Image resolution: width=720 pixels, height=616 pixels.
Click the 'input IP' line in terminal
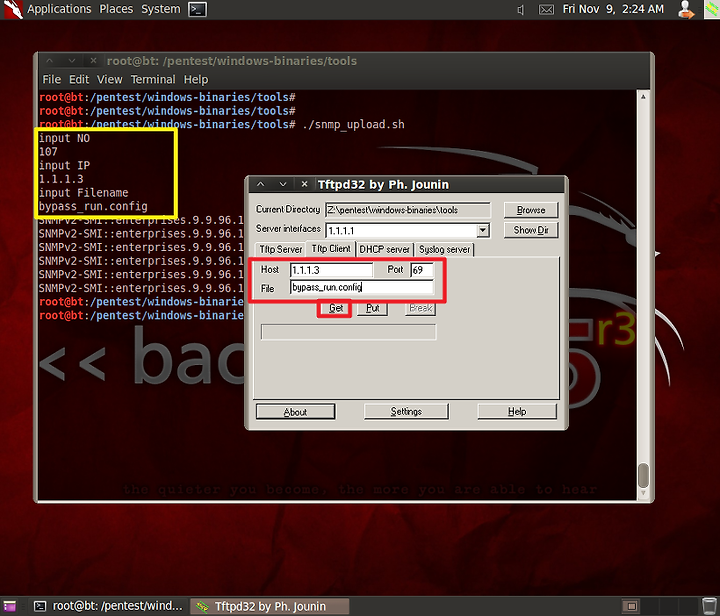64,165
